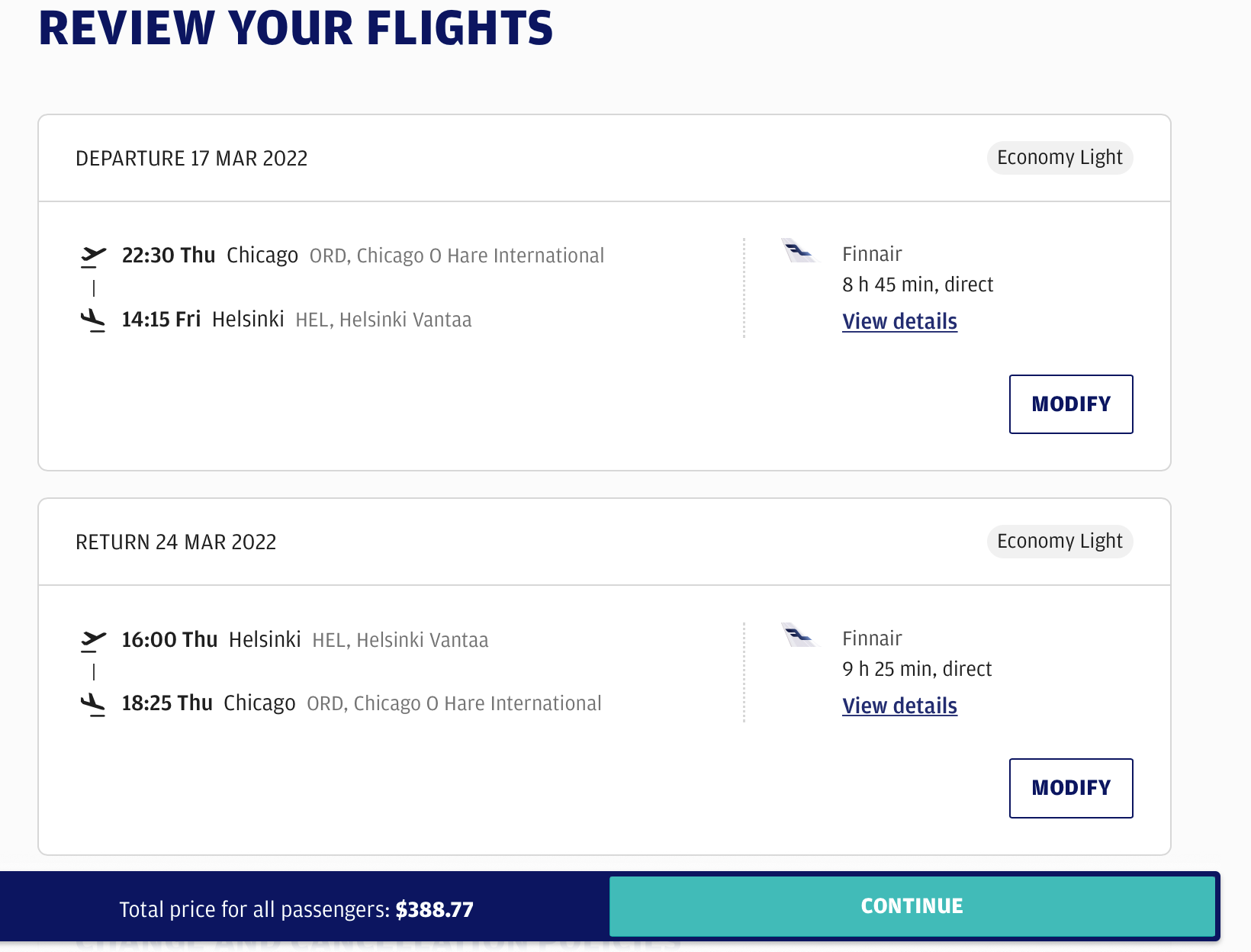Image resolution: width=1251 pixels, height=952 pixels.
Task: Click 16:00 Thu Helsinki departure time
Action: [169, 640]
